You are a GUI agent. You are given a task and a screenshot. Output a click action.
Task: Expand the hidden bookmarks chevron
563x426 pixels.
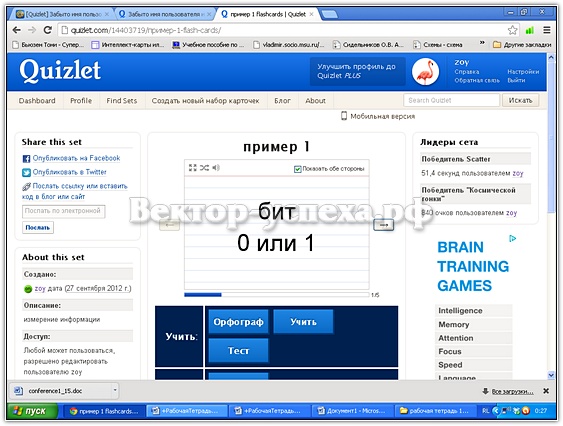pos(482,43)
